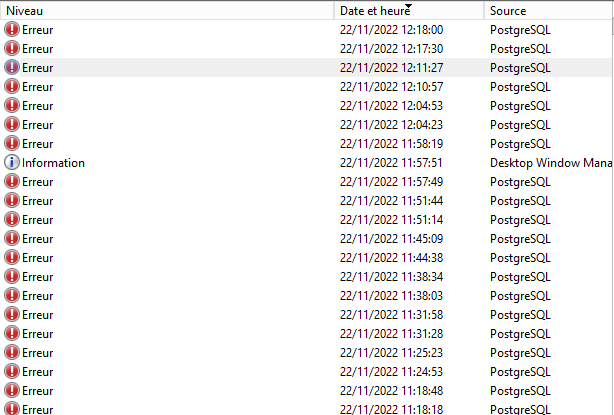
Task: Click the highlighted error icon at 12:11:27
Action: pos(12,67)
